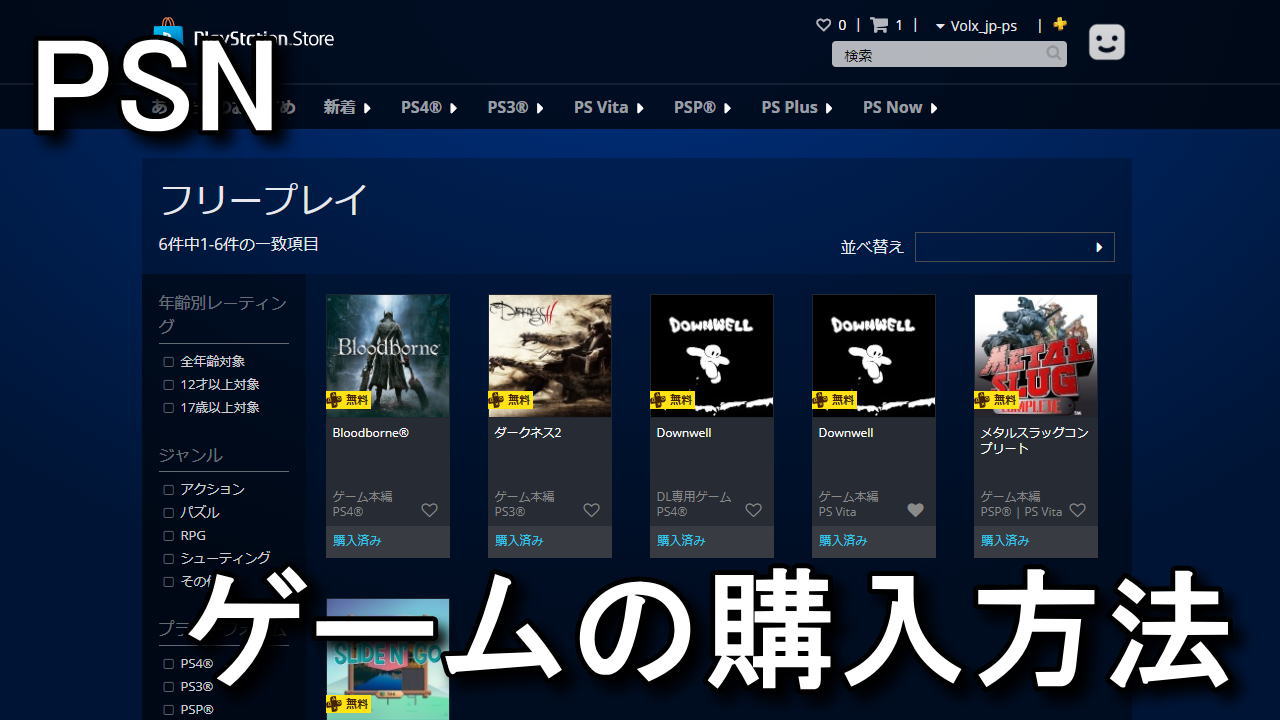Image resolution: width=1280 pixels, height=720 pixels.
Task: Open the PS Vita Downwell cover thumbnail
Action: [x=874, y=355]
